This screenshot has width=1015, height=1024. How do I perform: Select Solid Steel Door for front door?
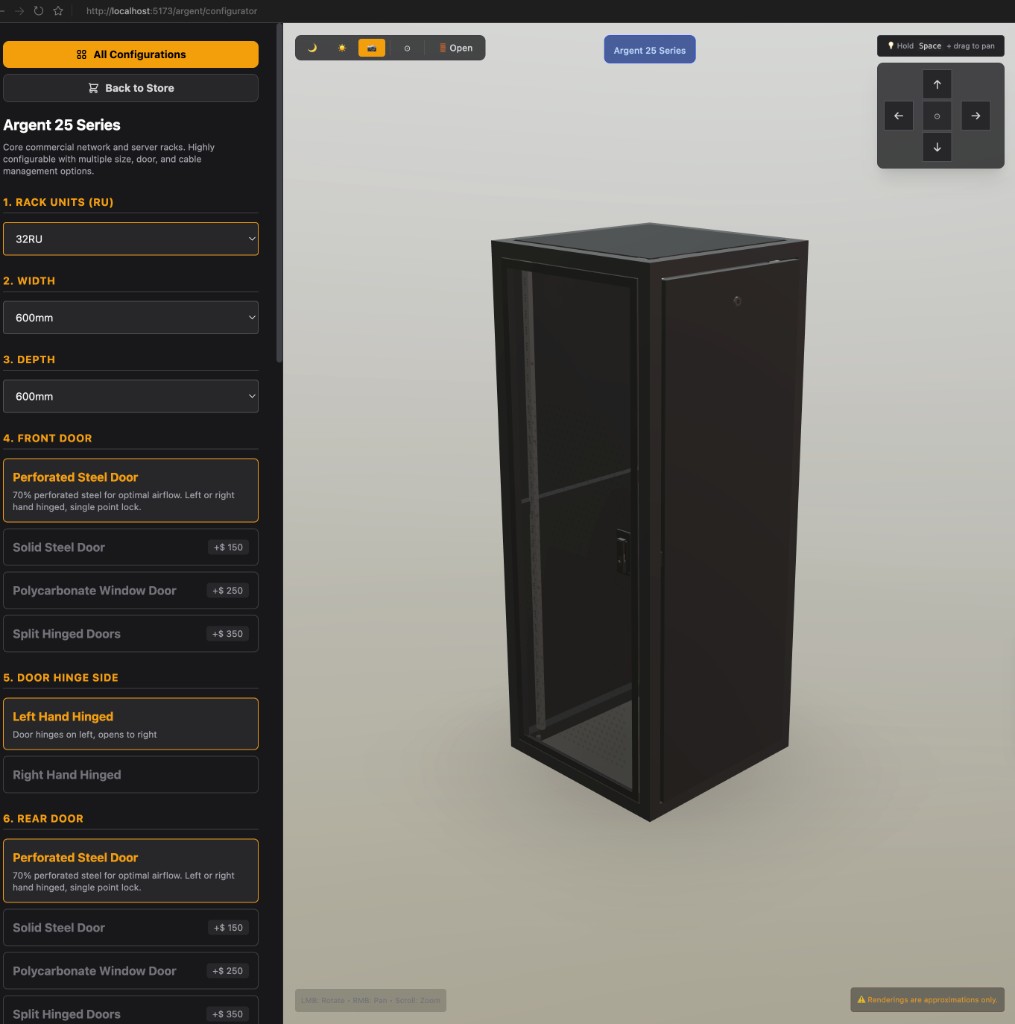pyautogui.click(x=130, y=547)
